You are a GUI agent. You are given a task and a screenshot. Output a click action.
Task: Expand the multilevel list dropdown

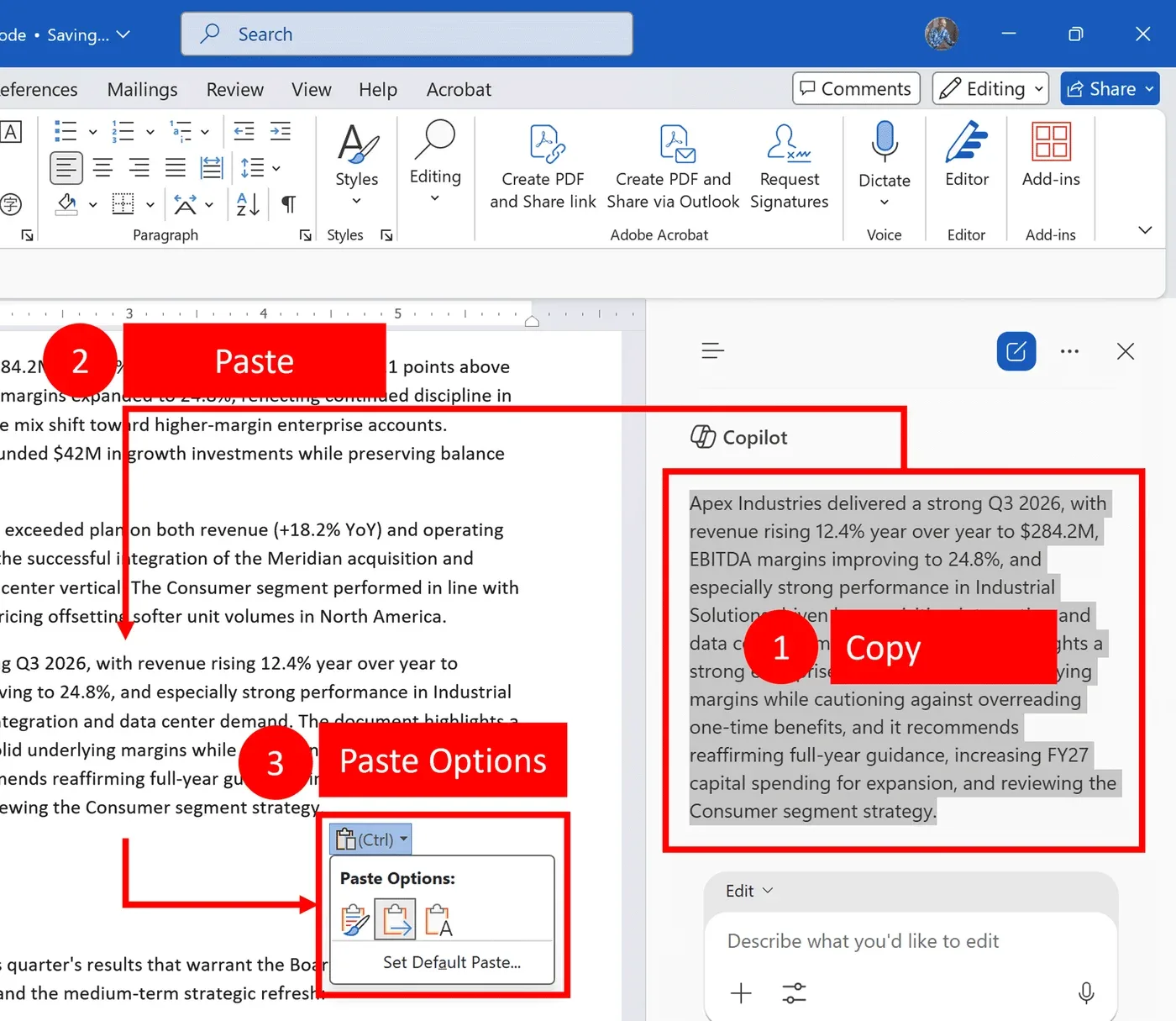(x=205, y=132)
